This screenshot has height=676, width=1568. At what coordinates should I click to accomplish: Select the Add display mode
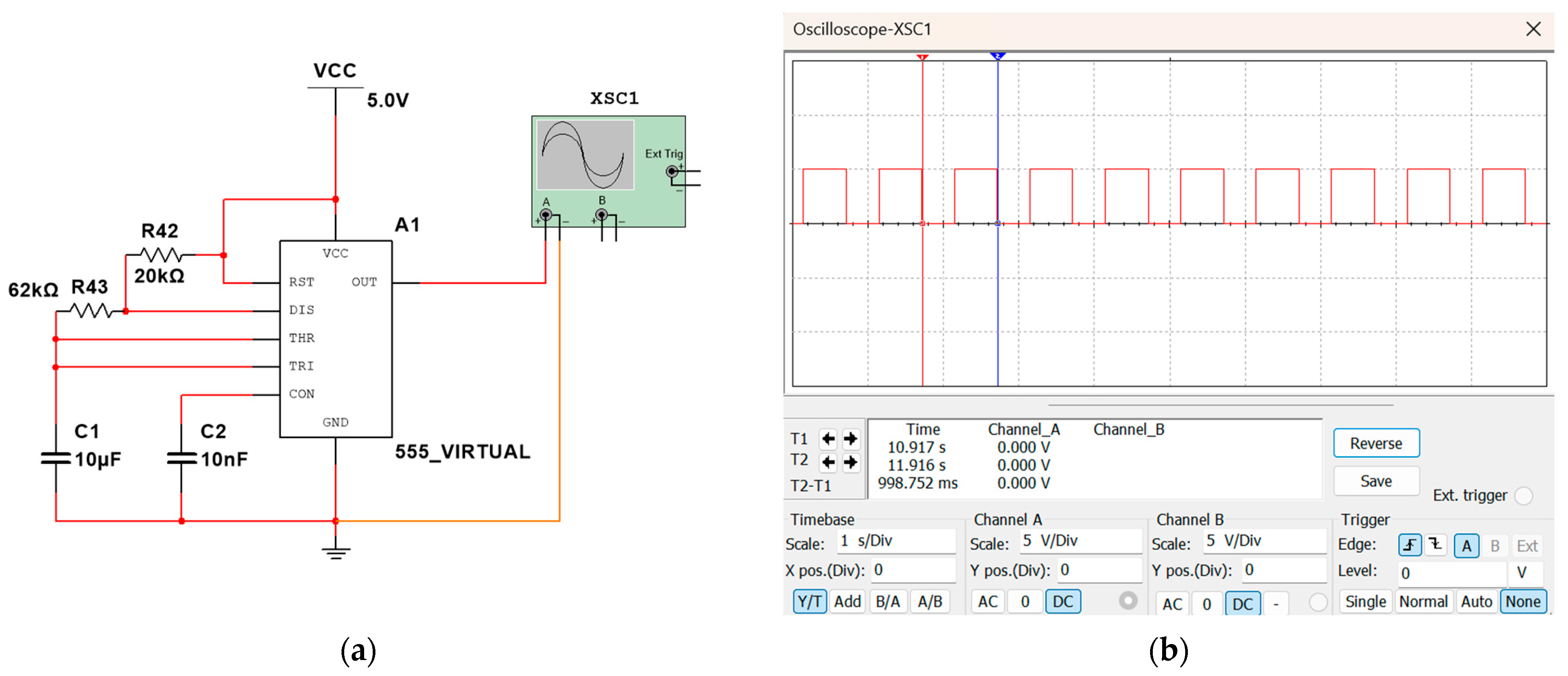pos(847,602)
